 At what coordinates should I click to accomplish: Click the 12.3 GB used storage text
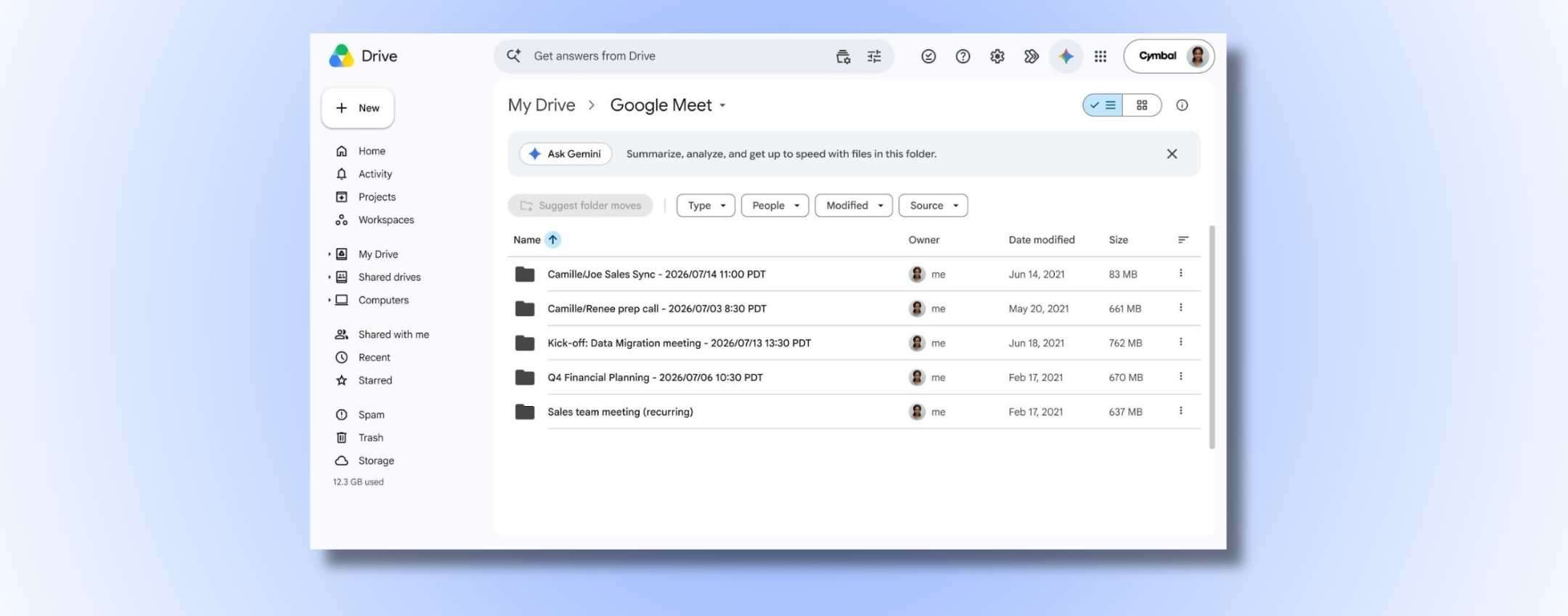(359, 482)
